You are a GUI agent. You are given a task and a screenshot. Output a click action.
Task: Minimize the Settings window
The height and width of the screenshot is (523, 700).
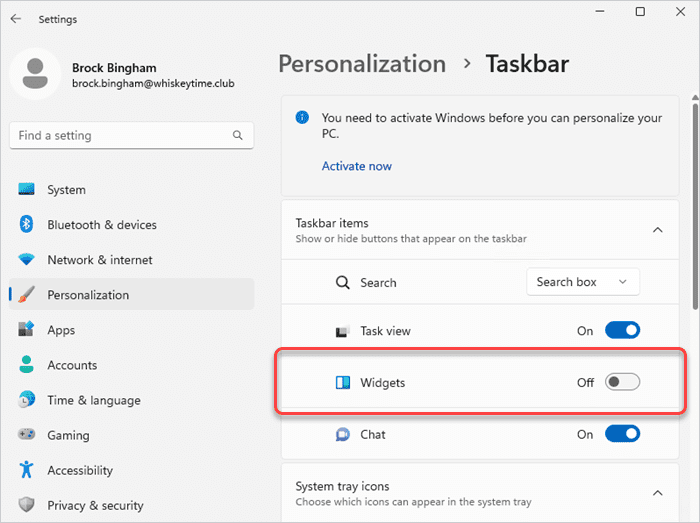pos(600,12)
